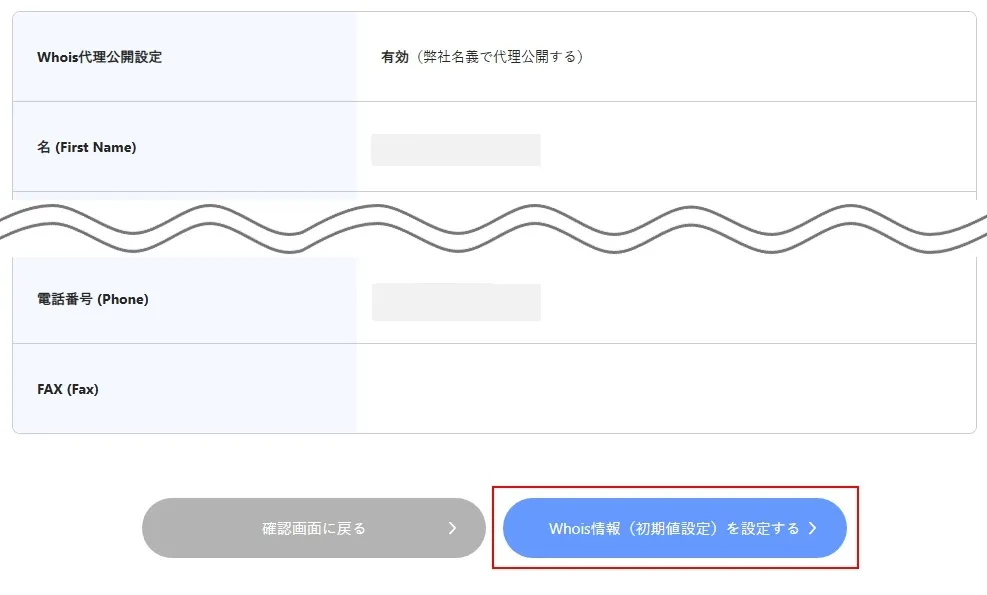Screen dimensions: 987x595
Task: Click the 確認画面に戻る button
Action: [313, 528]
